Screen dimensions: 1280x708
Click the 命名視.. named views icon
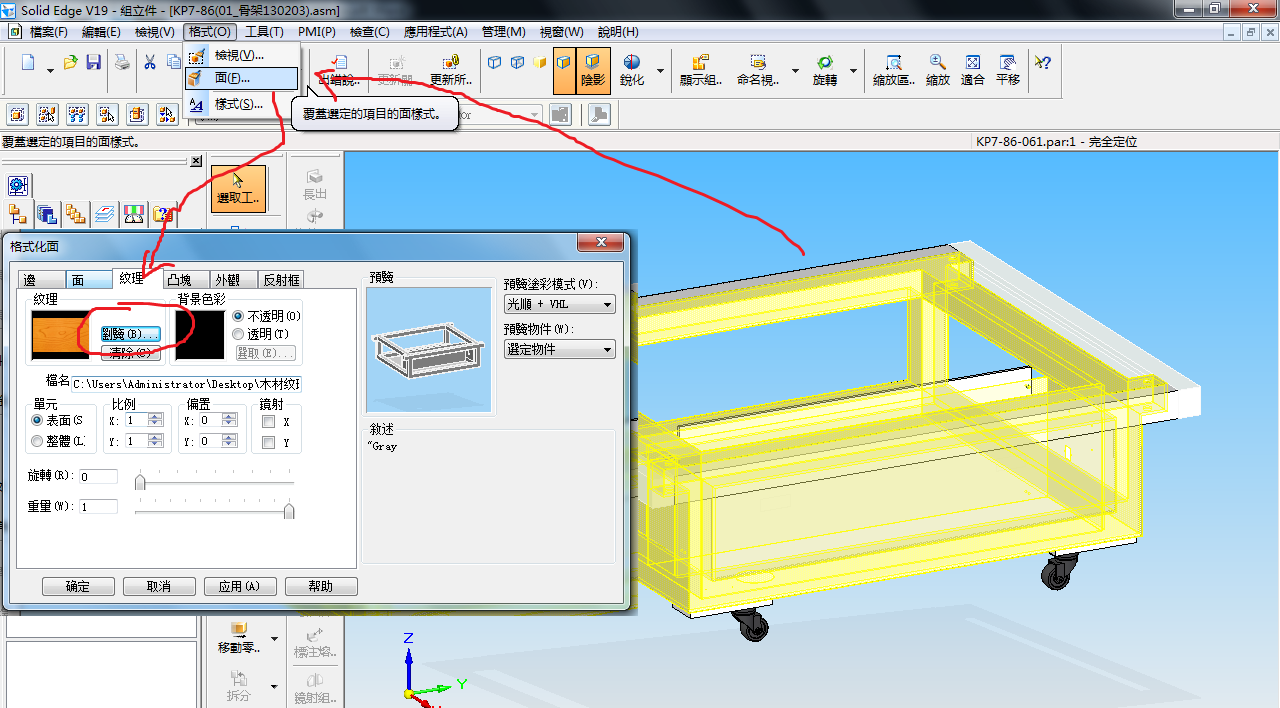[758, 70]
